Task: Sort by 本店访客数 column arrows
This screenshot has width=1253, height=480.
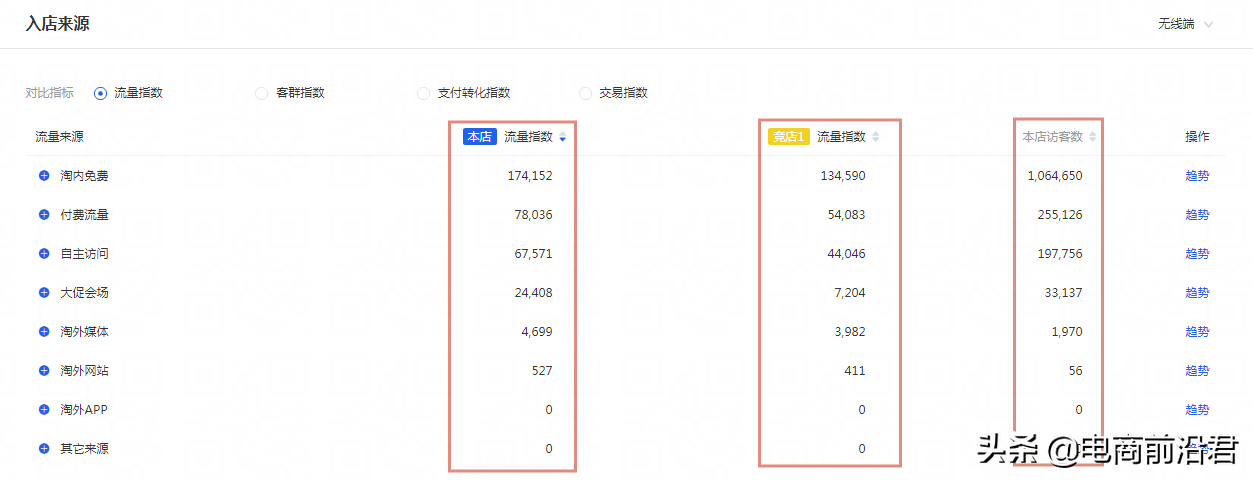Action: pos(1092,137)
